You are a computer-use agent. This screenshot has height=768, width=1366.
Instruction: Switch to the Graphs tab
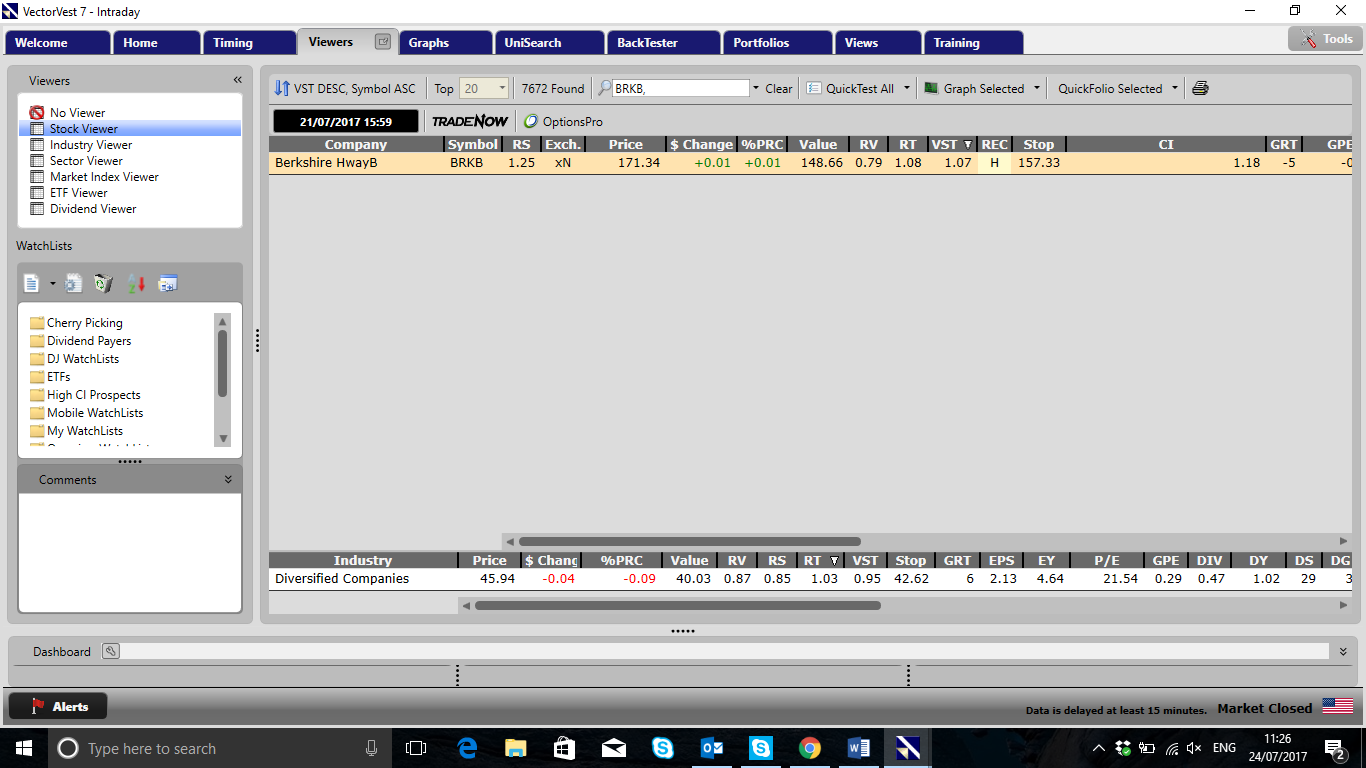tap(446, 43)
